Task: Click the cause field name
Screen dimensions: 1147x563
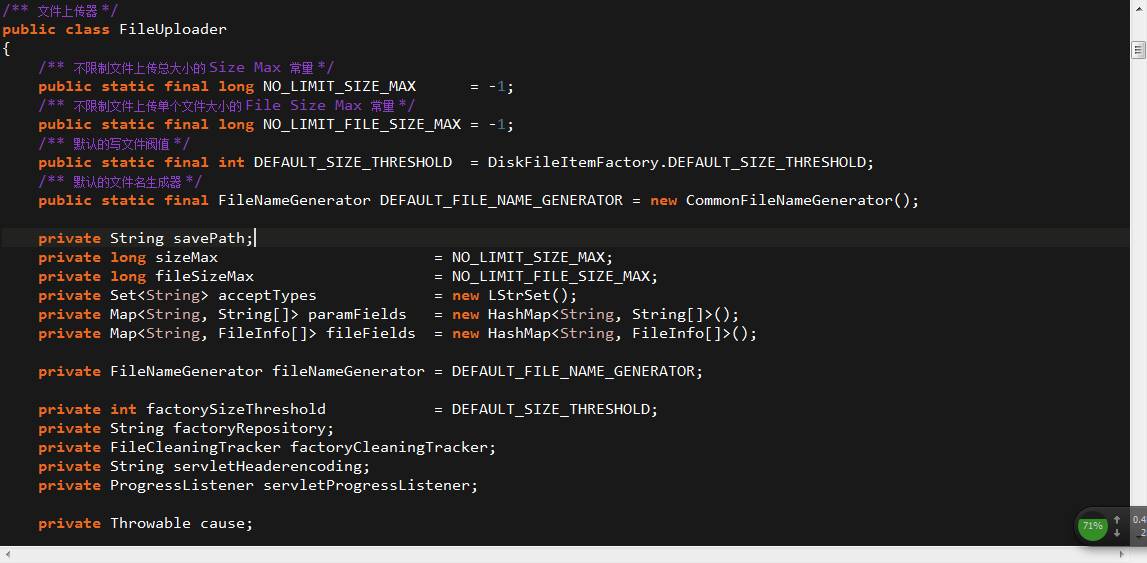Action: (222, 524)
